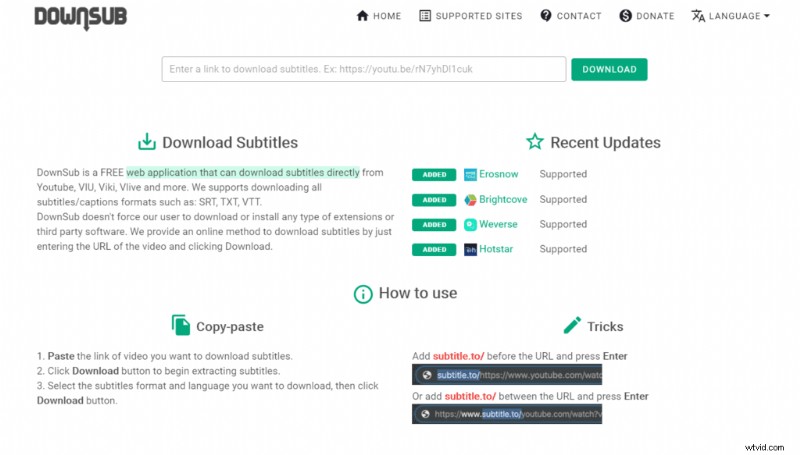Click the 'Tricks' heading text

click(x=605, y=326)
